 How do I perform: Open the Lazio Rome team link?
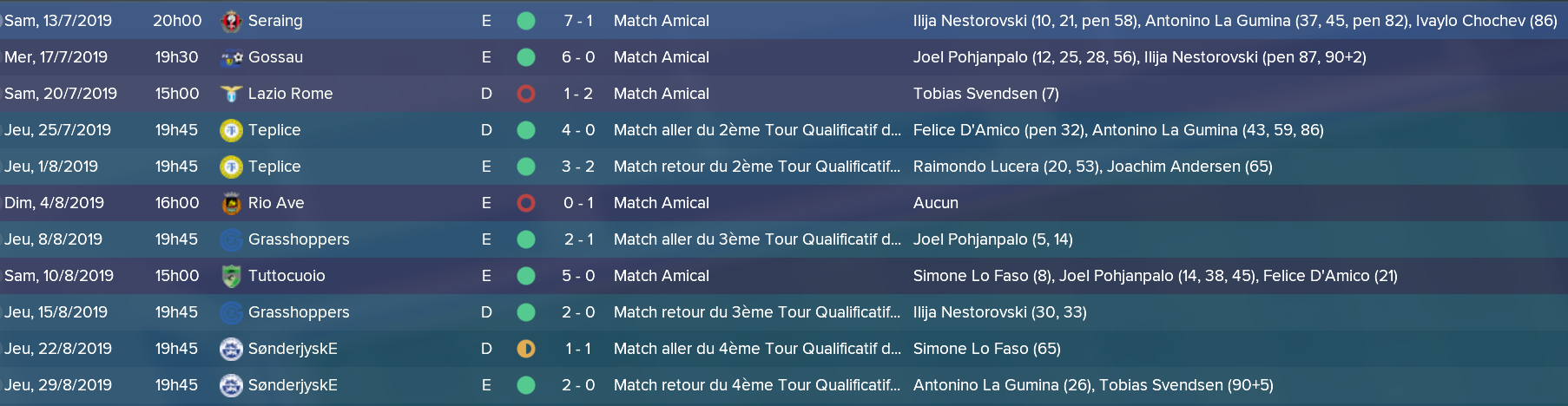tap(290, 94)
